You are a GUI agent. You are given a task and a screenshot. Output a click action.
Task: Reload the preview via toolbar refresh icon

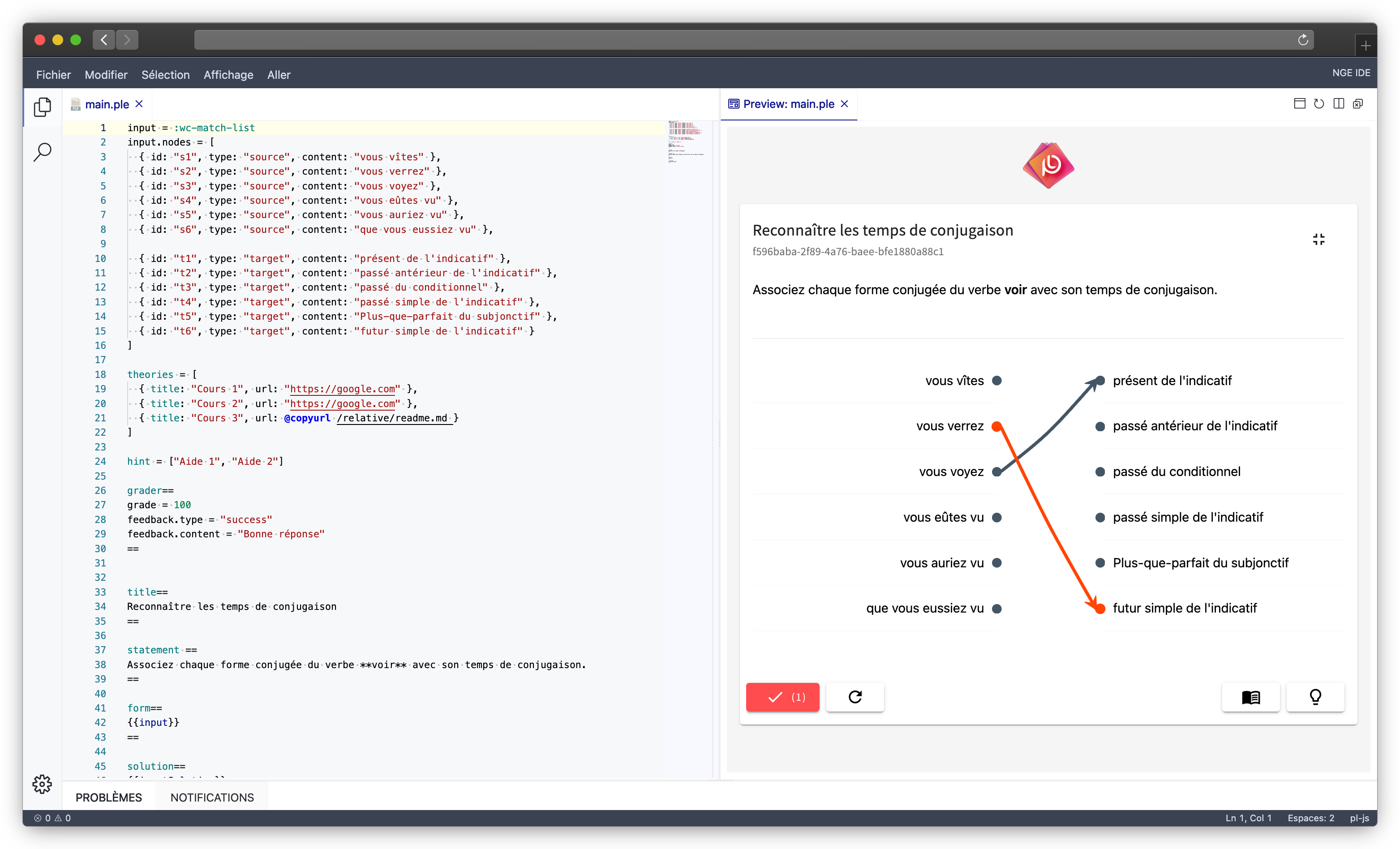(1319, 103)
